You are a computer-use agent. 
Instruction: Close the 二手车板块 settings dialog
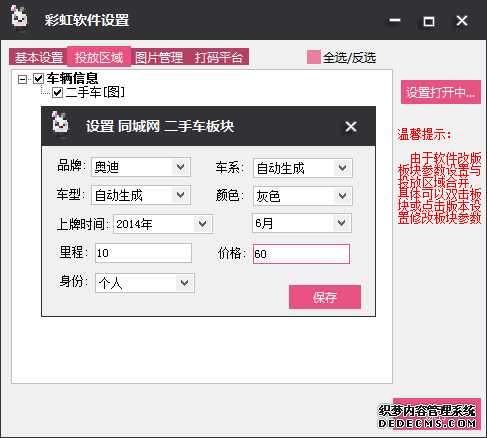click(x=351, y=126)
